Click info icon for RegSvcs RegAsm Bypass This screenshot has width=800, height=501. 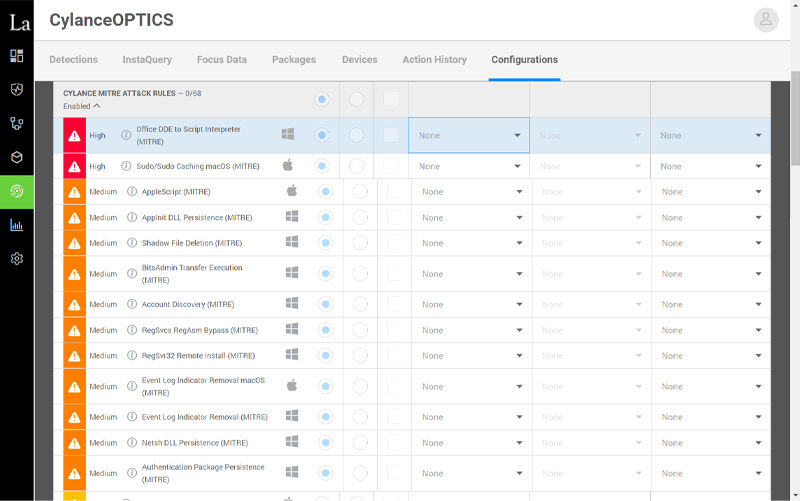[132, 330]
